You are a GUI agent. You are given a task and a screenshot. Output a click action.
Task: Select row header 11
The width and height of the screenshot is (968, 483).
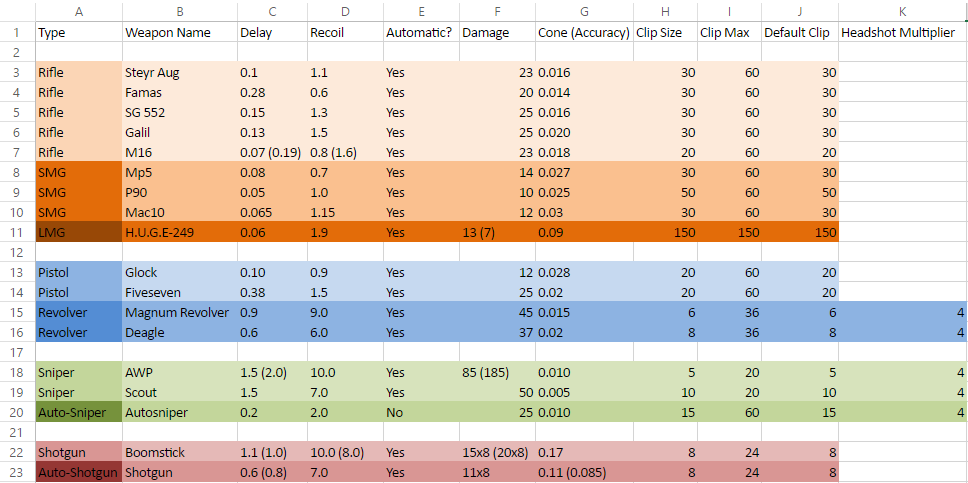tap(15, 233)
